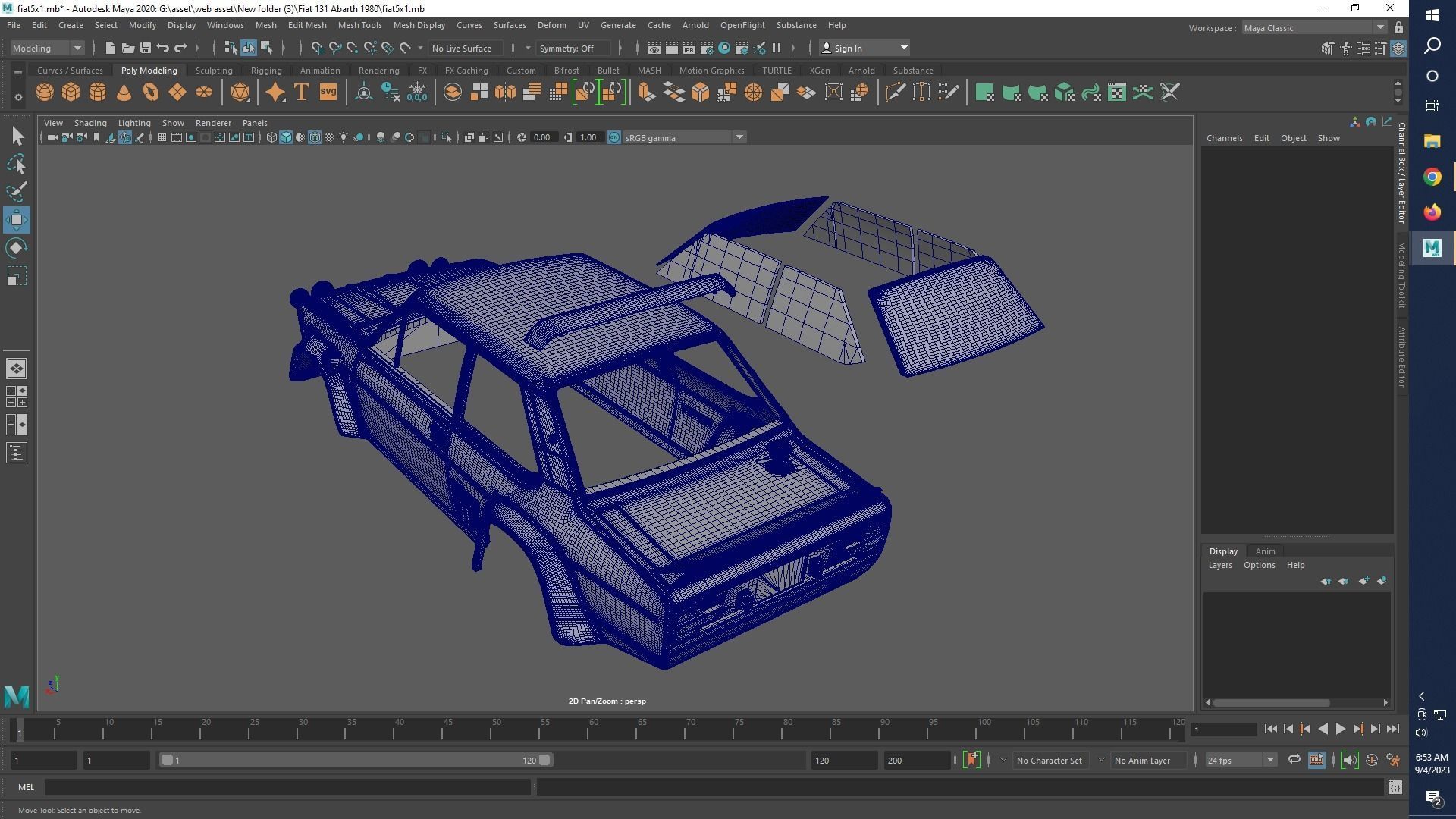1456x819 pixels.
Task: Activate the Lasso select tool
Action: coord(17,165)
